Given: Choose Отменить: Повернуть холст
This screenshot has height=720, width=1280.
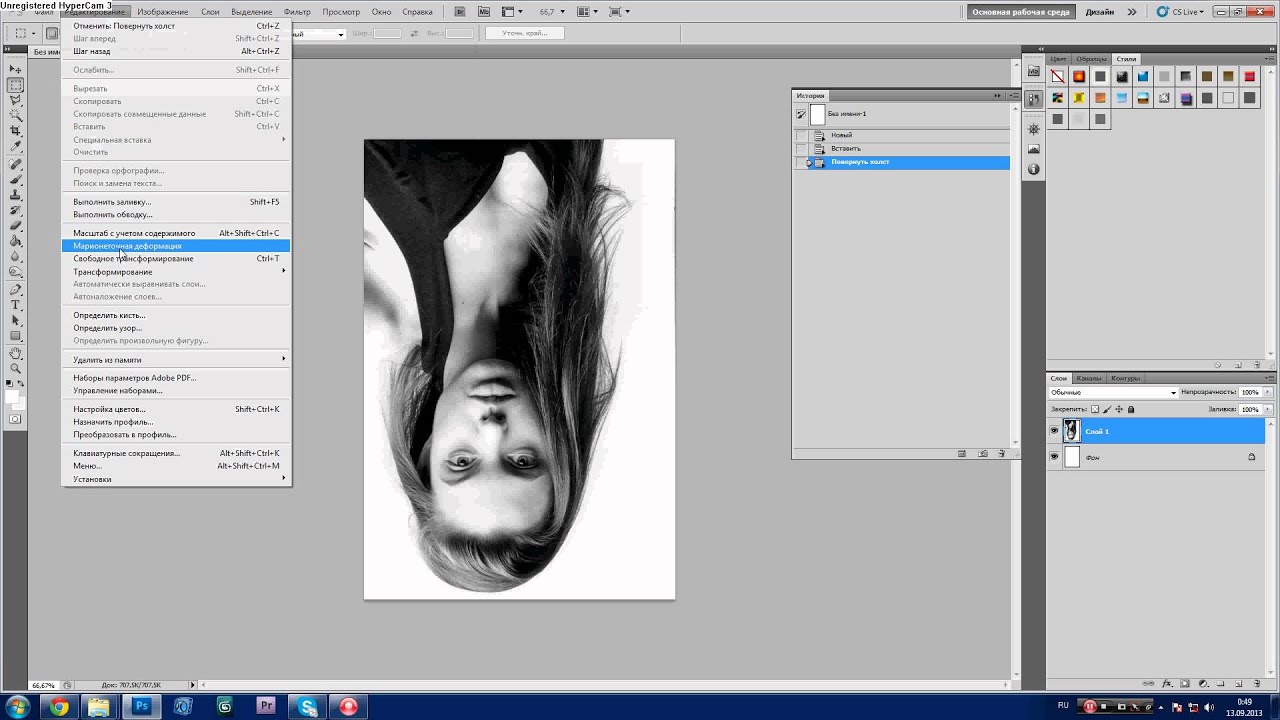Looking at the screenshot, I should click(176, 26).
